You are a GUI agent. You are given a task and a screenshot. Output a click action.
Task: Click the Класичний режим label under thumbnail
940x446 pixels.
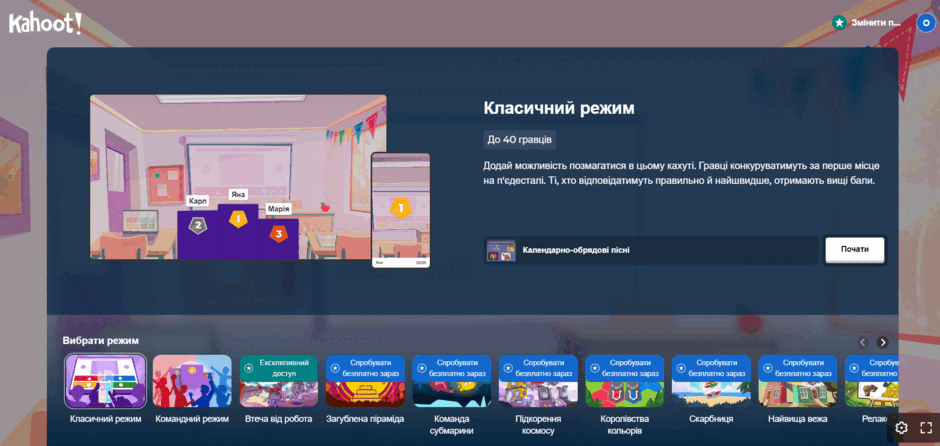(106, 419)
